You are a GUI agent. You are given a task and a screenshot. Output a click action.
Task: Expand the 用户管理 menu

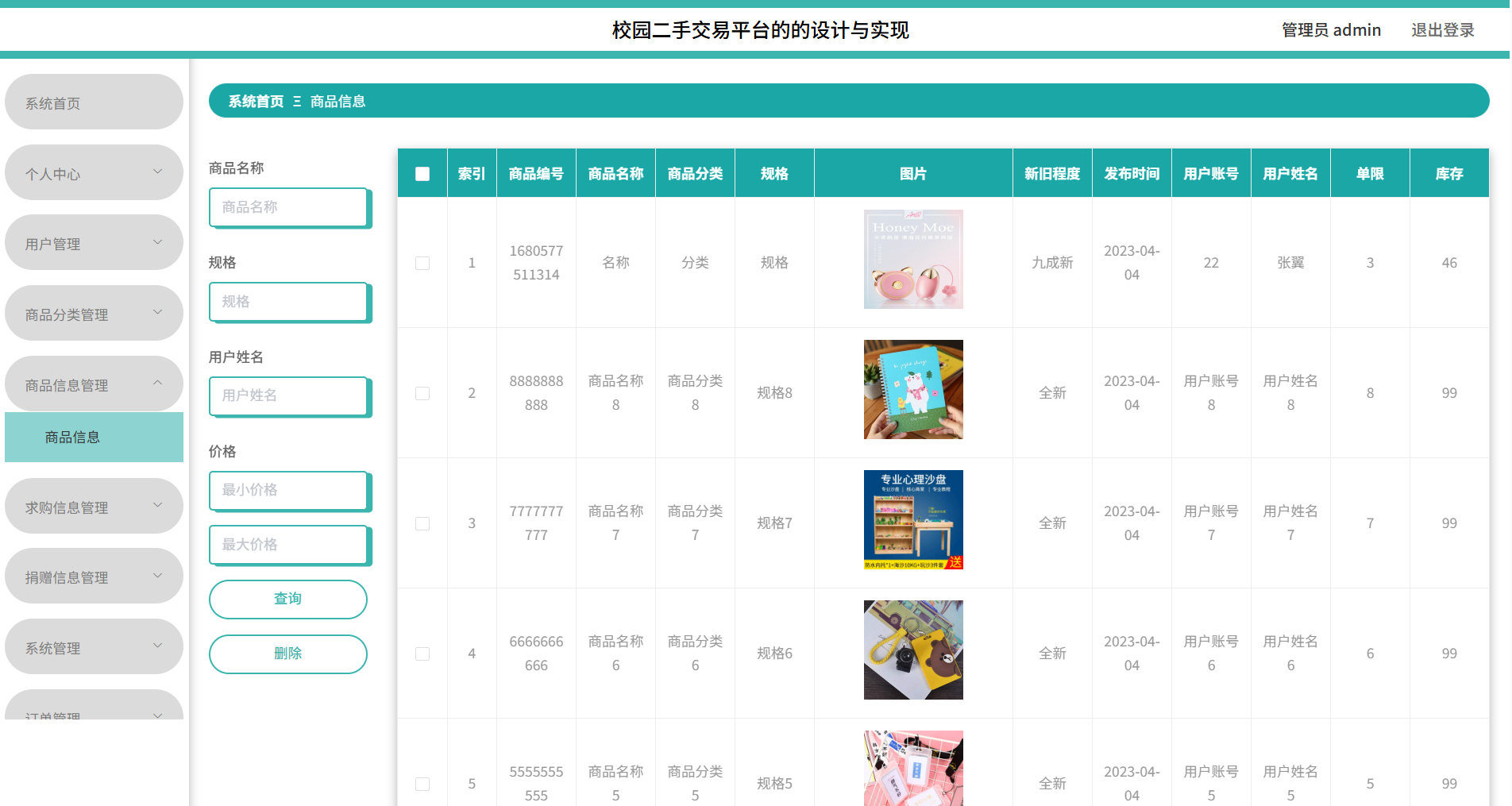point(94,242)
